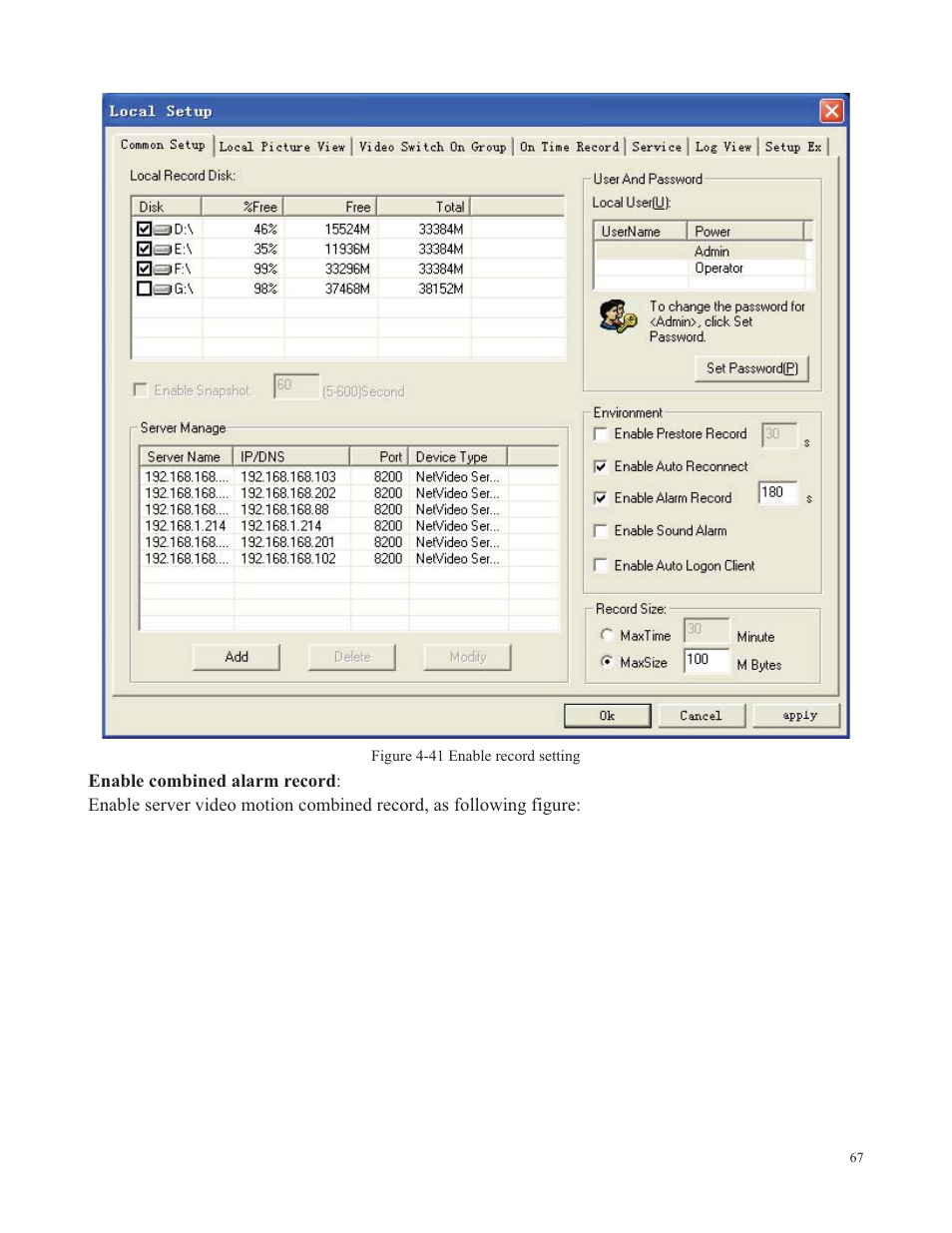Click the Total column header

tap(424, 207)
